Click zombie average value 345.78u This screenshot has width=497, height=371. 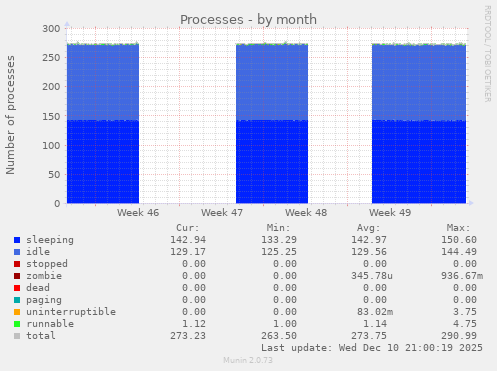click(372, 276)
